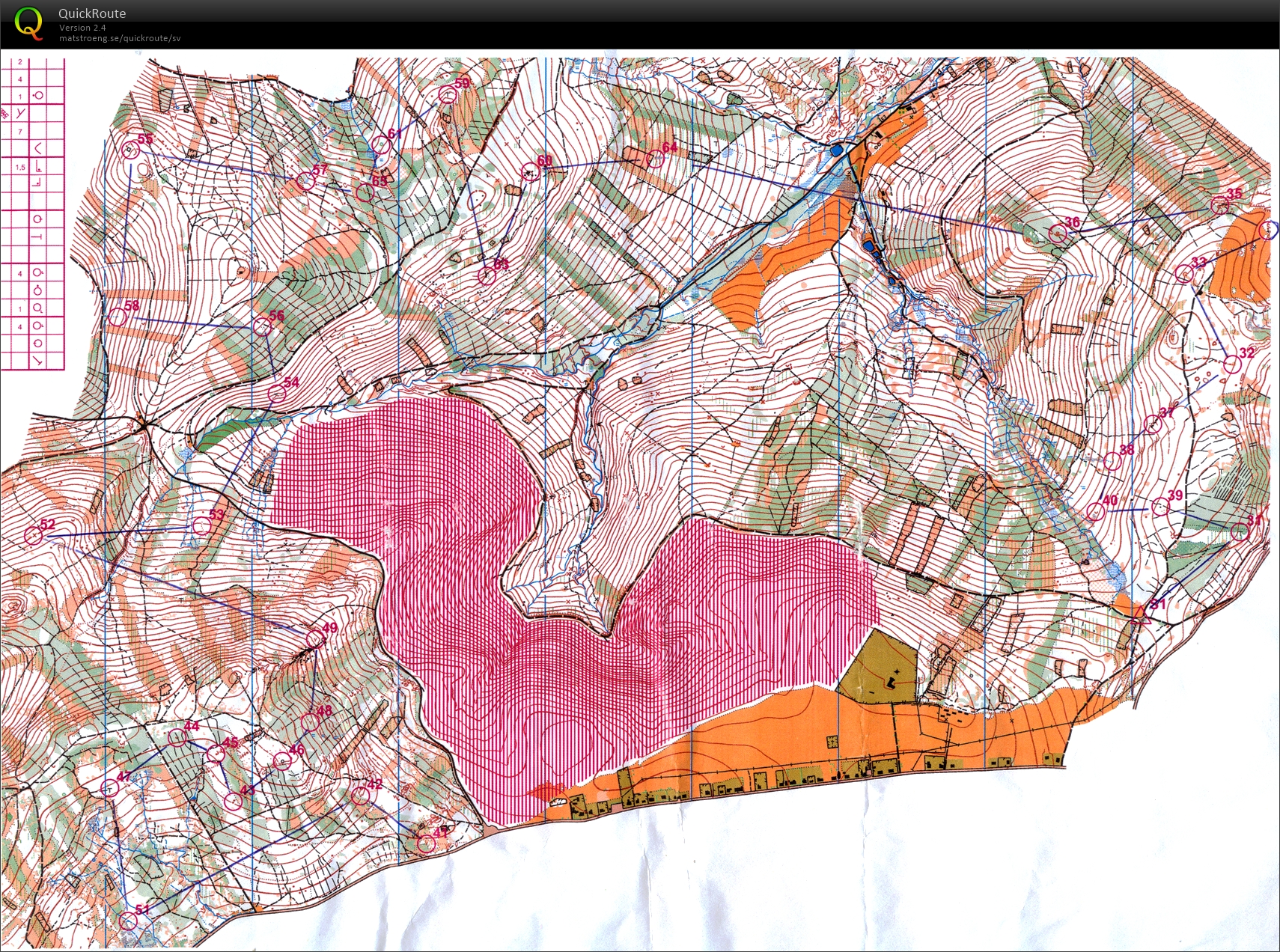This screenshot has height=952, width=1280.
Task: Select control circle 37
Action: [1153, 425]
